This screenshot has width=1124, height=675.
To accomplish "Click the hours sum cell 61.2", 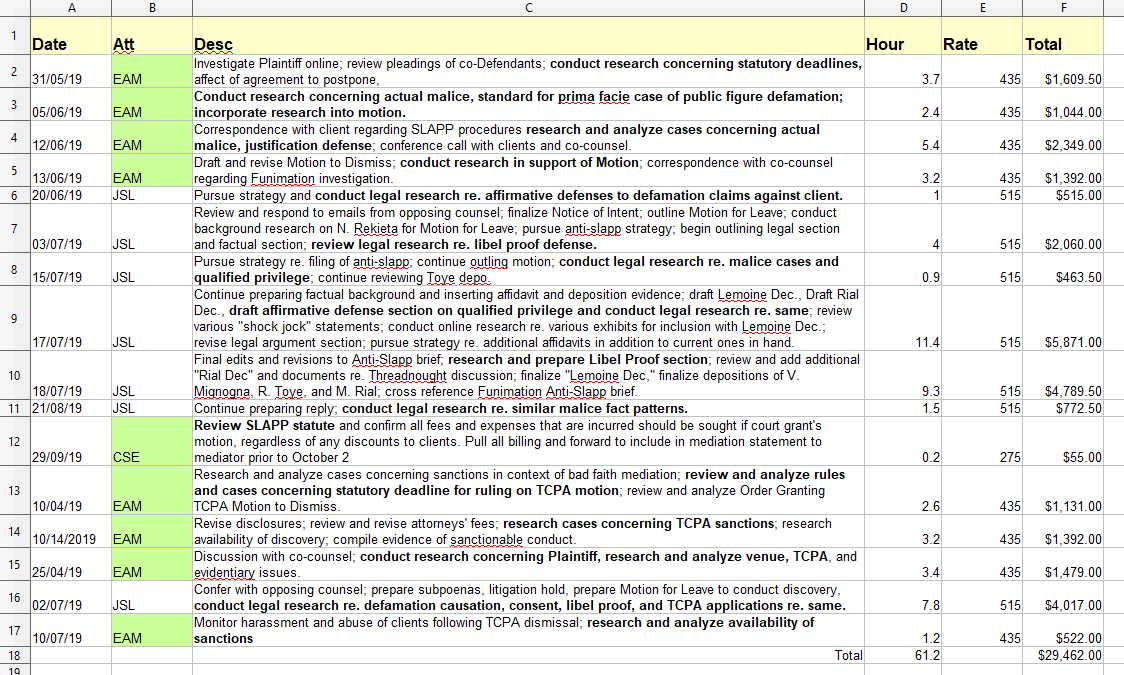I will 902,655.
